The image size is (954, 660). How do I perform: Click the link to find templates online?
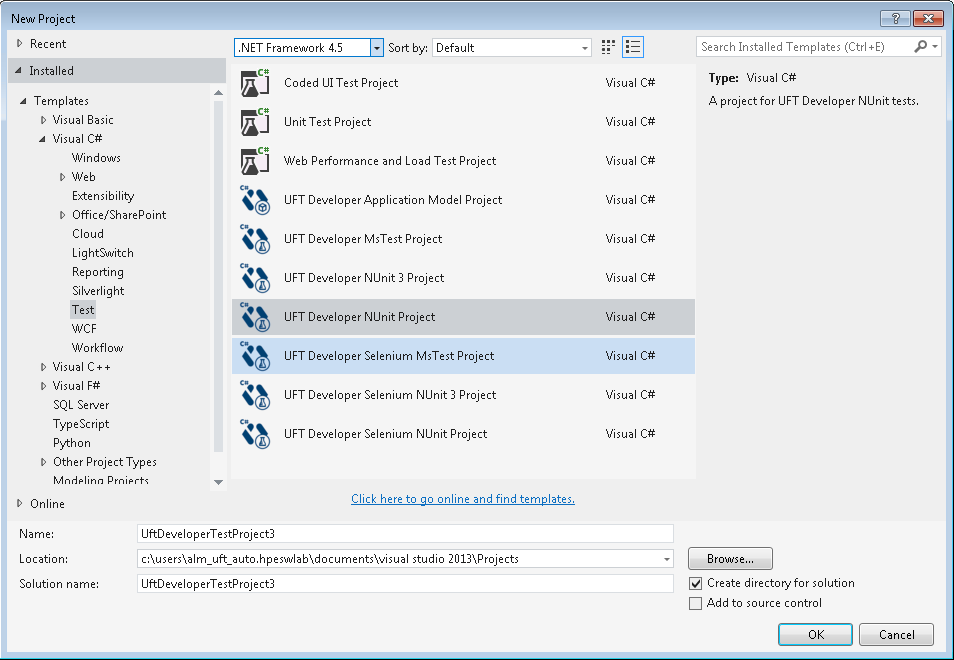pyautogui.click(x=462, y=499)
